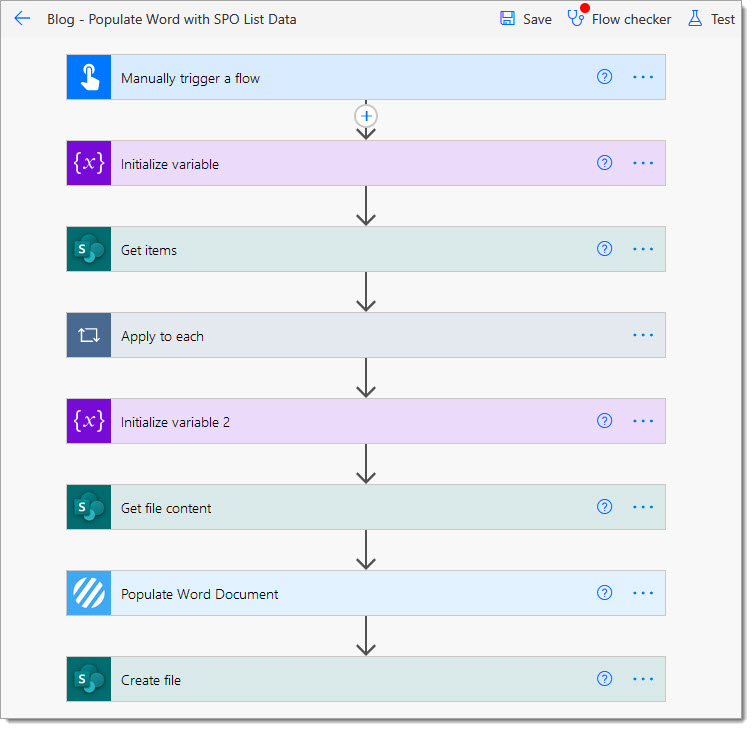Click the SharePoint icon on Get items
Viewport: 752px width, 729px height.
tap(89, 249)
